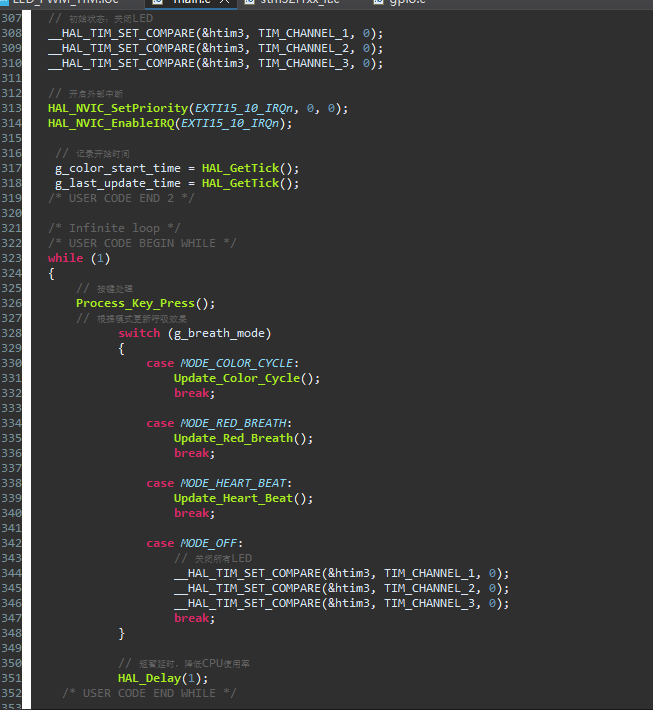Click USER CODE BEGIN WHILE comment
Image resolution: width=653 pixels, height=710 pixels.
coord(142,243)
